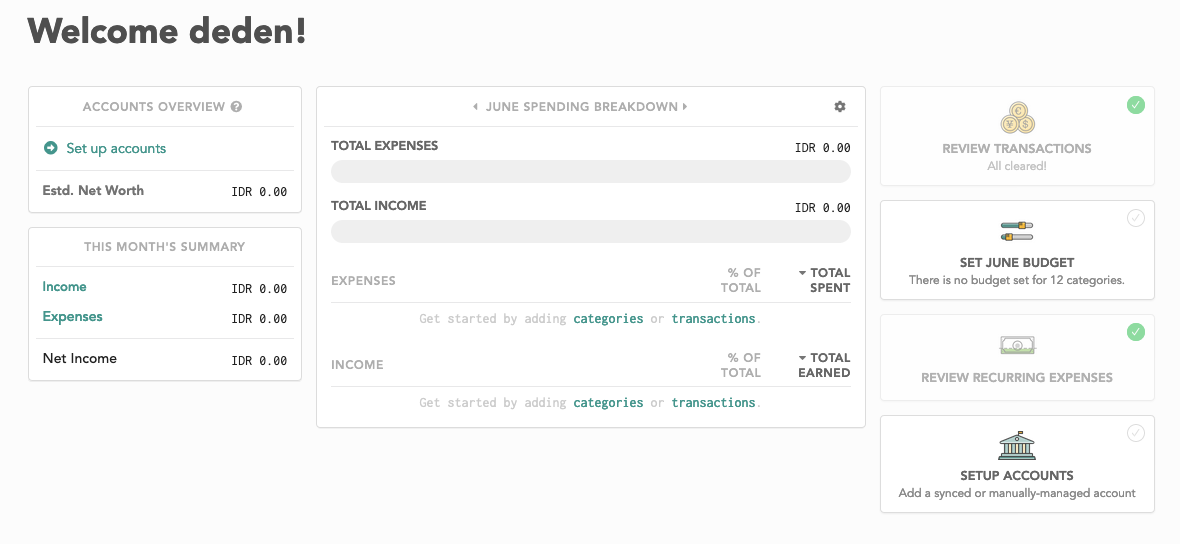1180x544 pixels.
Task: Click the empty checkmark on Setup Accounts card
Action: pos(1136,433)
